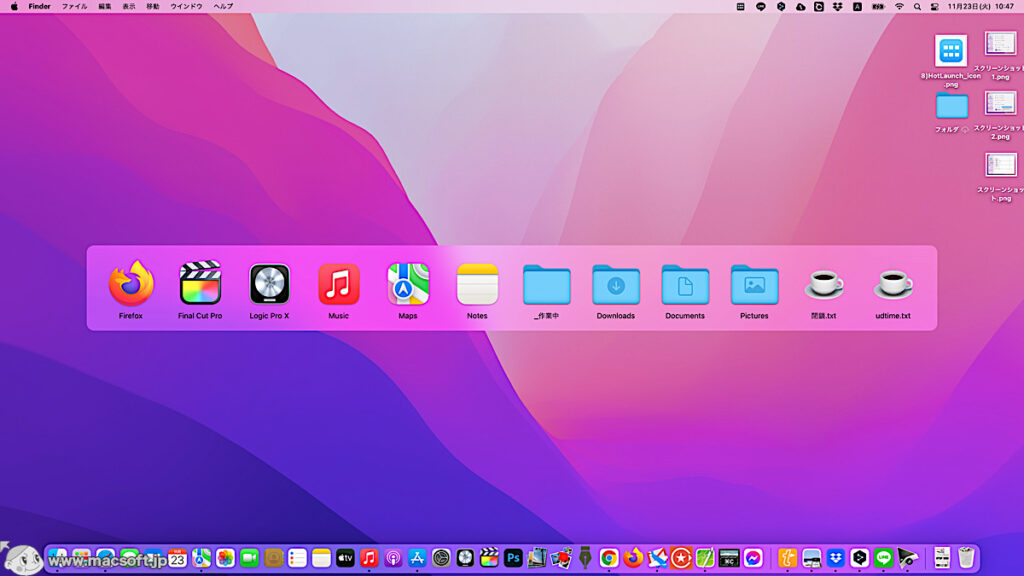This screenshot has height=576, width=1024.
Task: Launch Firefox from the HotLaunch panel
Action: 131,283
